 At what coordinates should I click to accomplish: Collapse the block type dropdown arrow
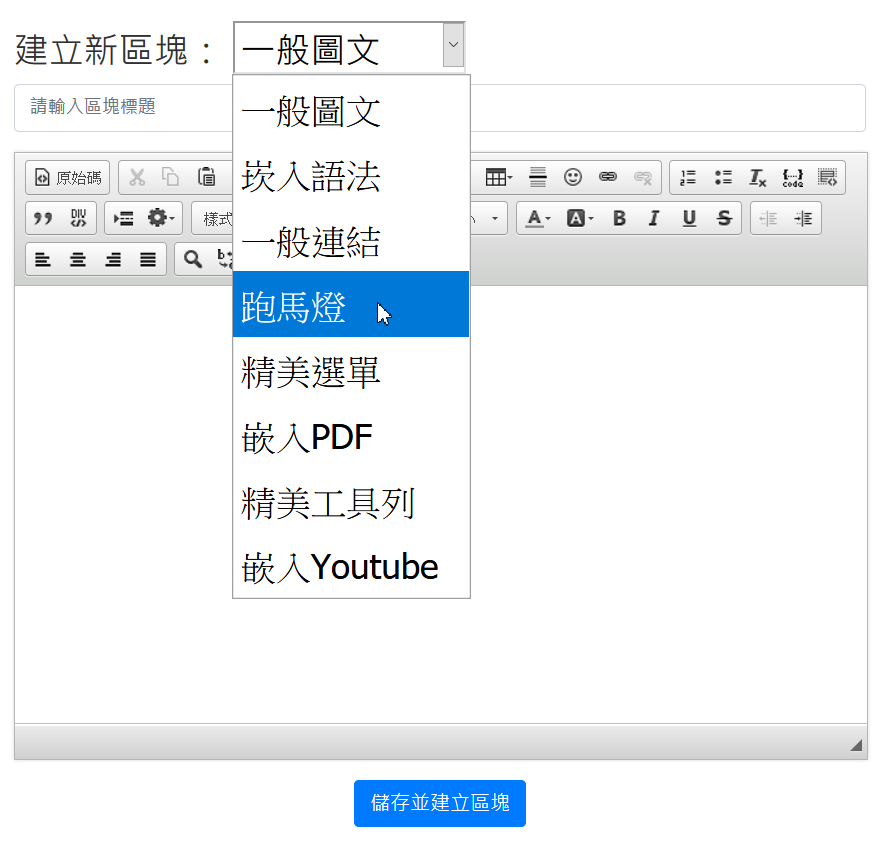coord(453,46)
